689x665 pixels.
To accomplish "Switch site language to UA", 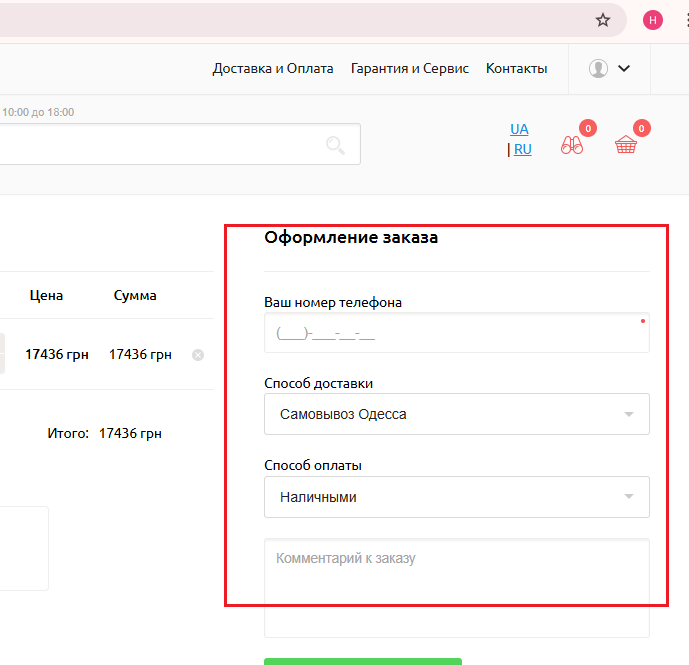I will click(x=519, y=129).
